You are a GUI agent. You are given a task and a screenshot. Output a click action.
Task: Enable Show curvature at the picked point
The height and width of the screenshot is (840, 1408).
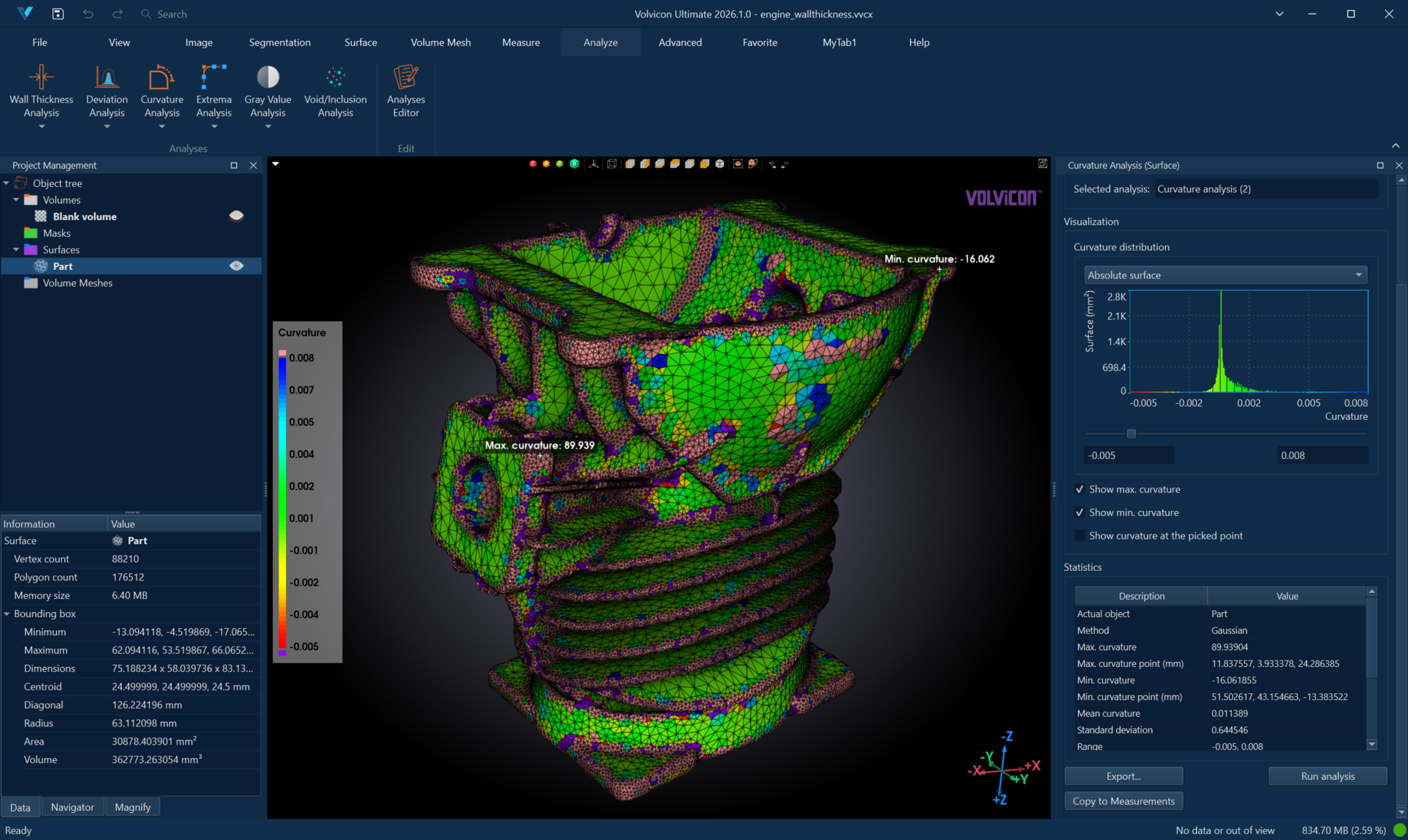[x=1079, y=536]
